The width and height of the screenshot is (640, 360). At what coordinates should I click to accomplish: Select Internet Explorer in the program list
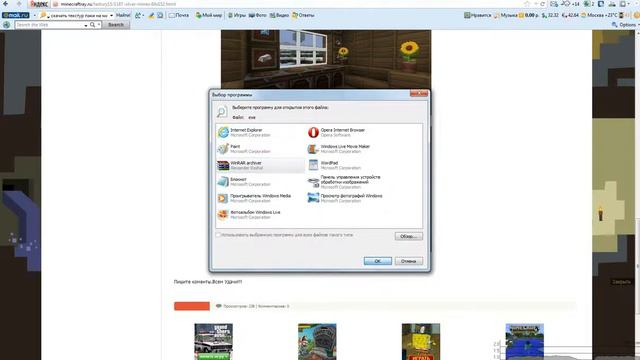[260, 132]
